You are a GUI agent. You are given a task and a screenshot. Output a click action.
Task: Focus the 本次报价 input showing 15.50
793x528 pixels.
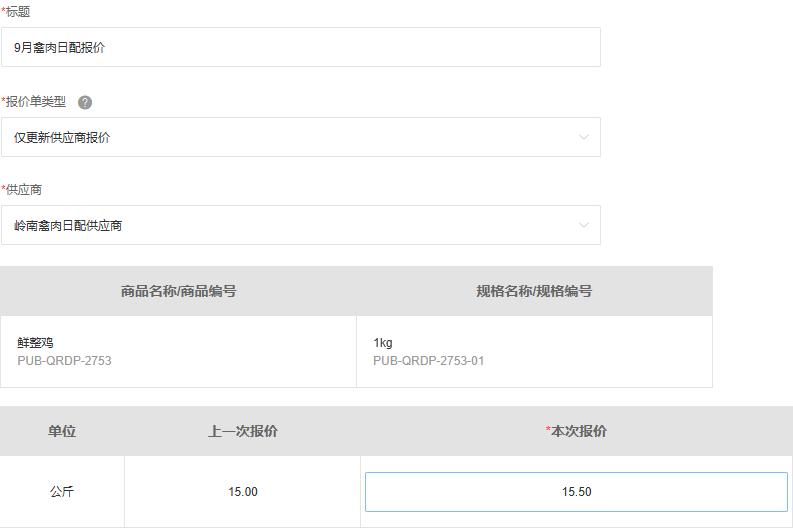[577, 492]
